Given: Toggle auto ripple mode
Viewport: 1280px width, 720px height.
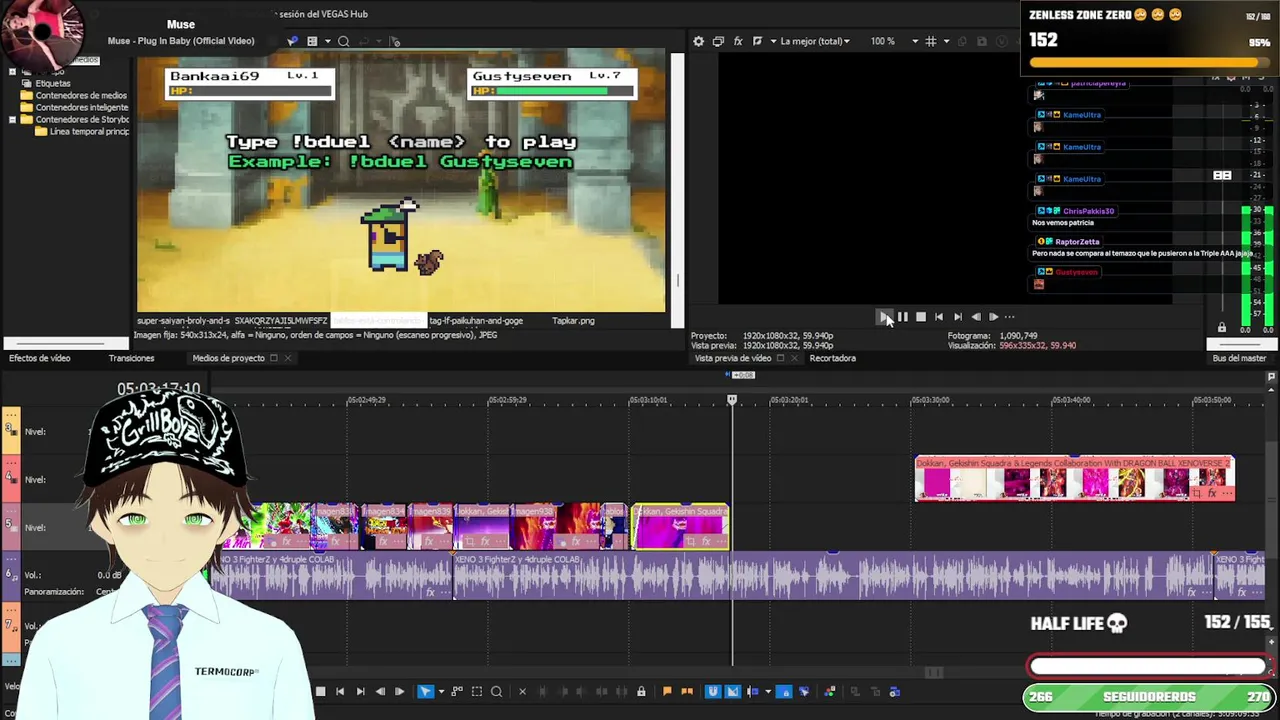Looking at the screenshot, I should point(753,691).
